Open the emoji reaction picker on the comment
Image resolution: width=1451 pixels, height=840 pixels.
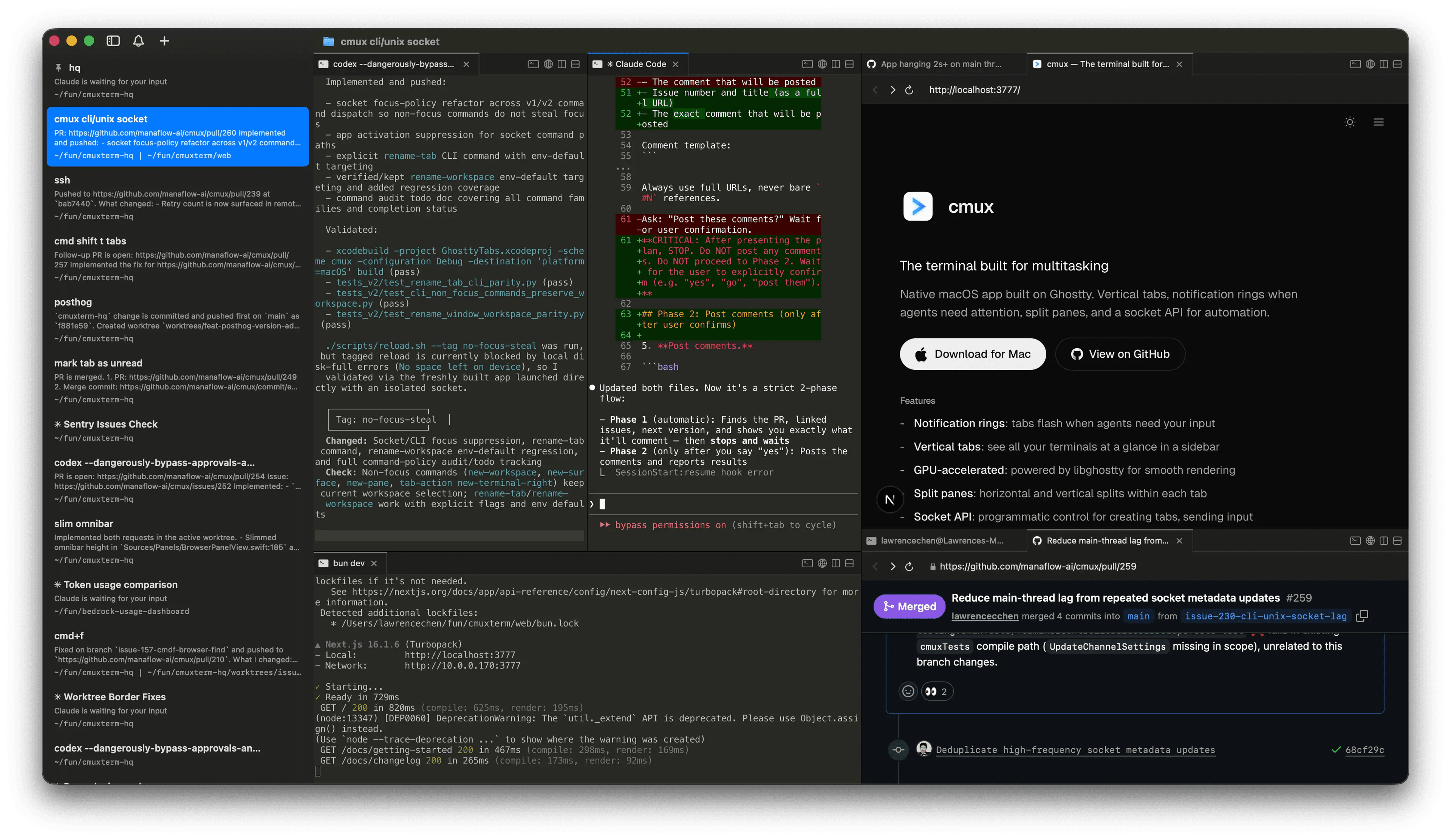coord(908,692)
